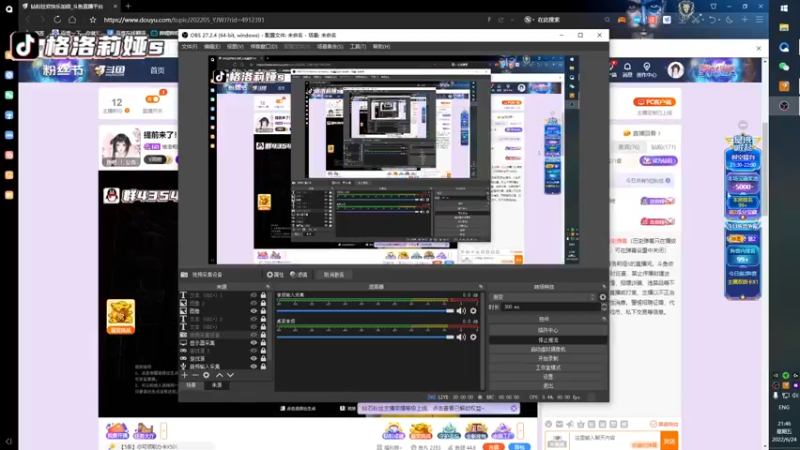Click the browser address bar URL

click(184, 20)
